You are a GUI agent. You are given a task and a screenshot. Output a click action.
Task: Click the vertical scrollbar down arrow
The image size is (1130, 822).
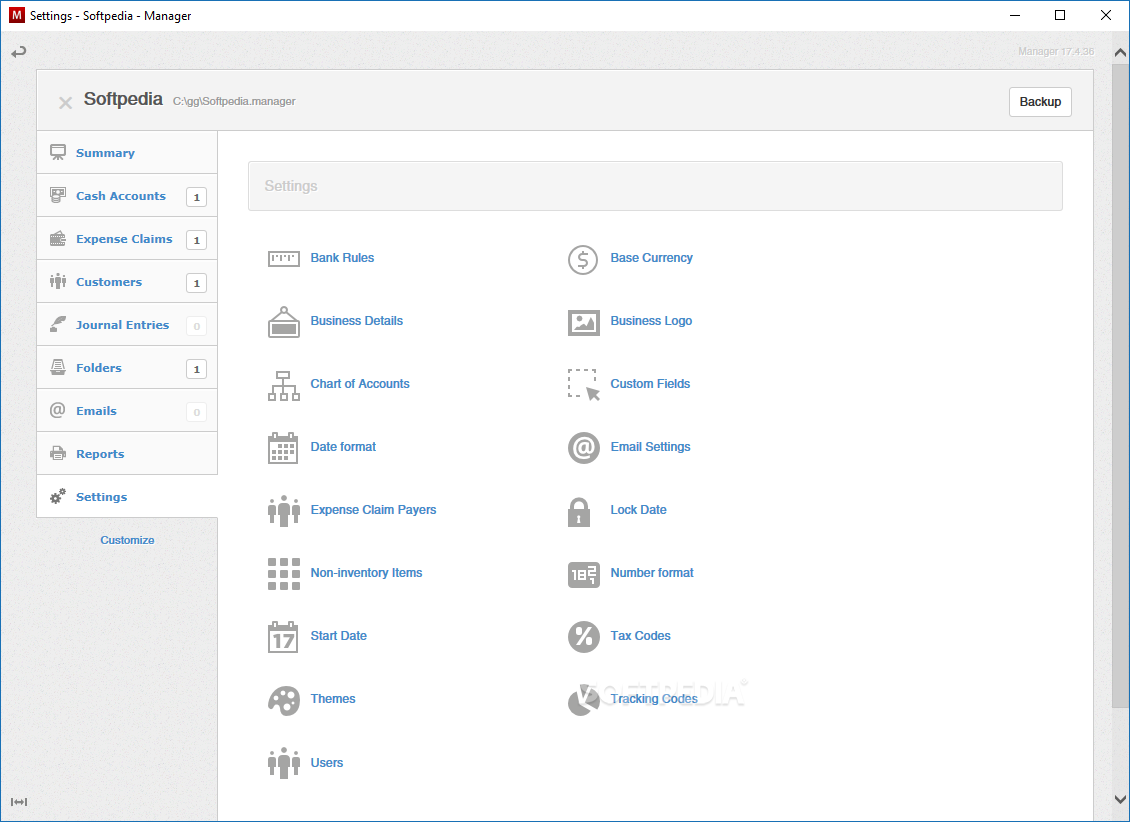pyautogui.click(x=1120, y=800)
